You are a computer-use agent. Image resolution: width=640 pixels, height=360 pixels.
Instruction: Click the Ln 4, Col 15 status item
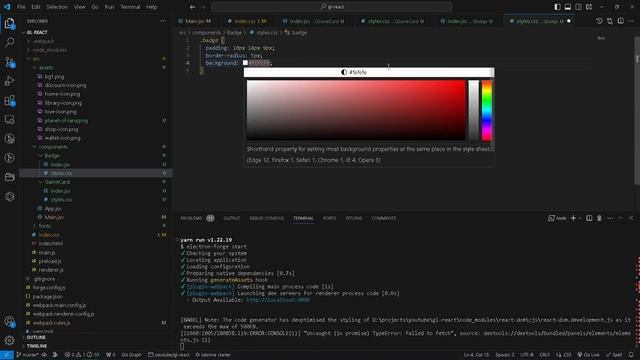[476, 355]
